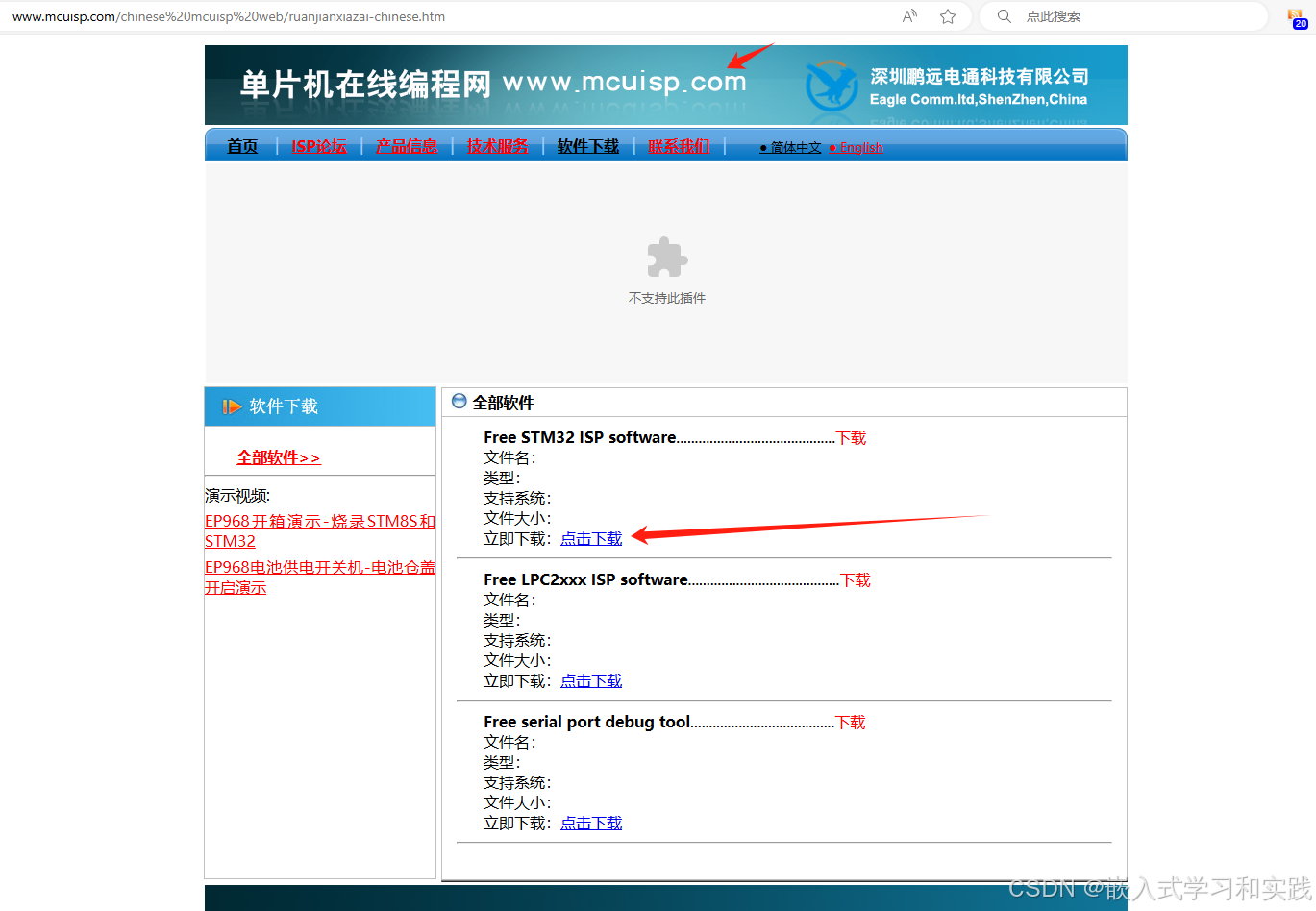Click 点击下载 under Free serial port debug tool

591,824
